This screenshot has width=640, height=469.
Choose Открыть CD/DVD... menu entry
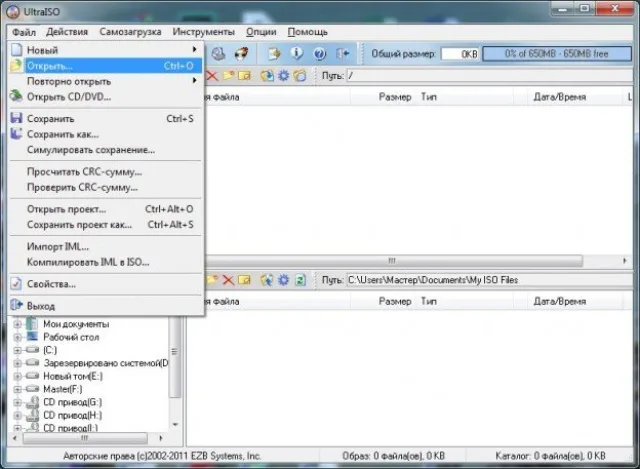(106, 97)
